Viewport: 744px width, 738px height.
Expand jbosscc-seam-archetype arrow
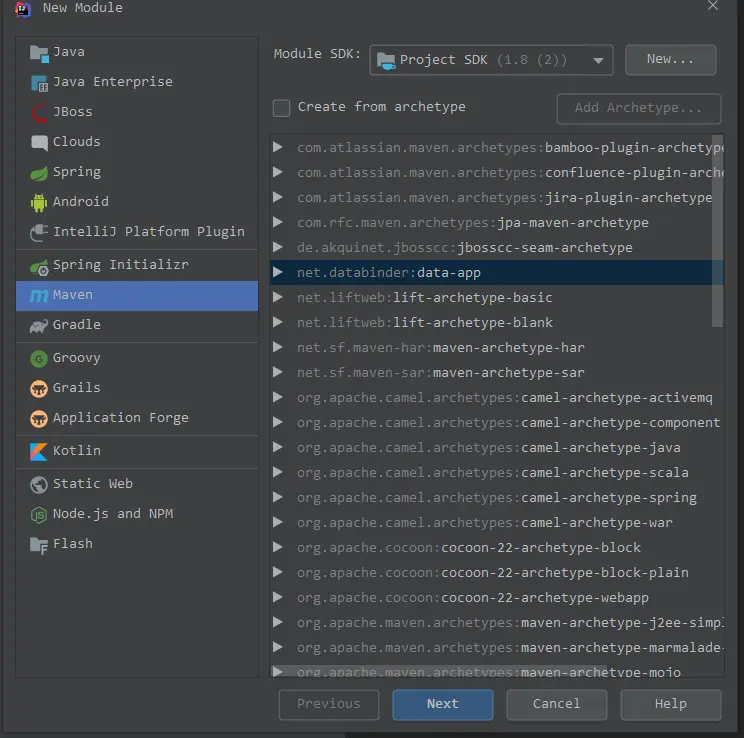(278, 247)
